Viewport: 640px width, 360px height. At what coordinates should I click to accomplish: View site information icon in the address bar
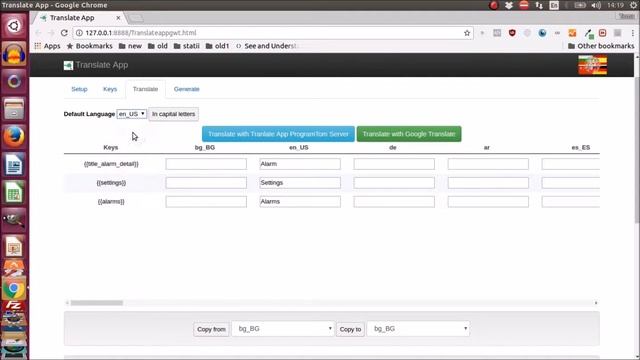[x=79, y=33]
